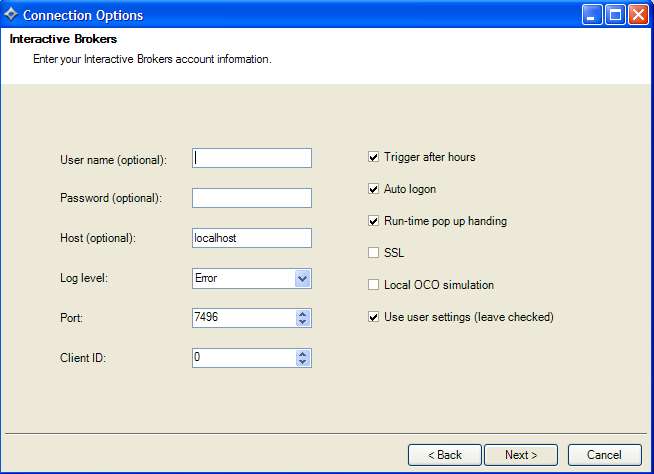Focus the Password input field

[x=252, y=198]
